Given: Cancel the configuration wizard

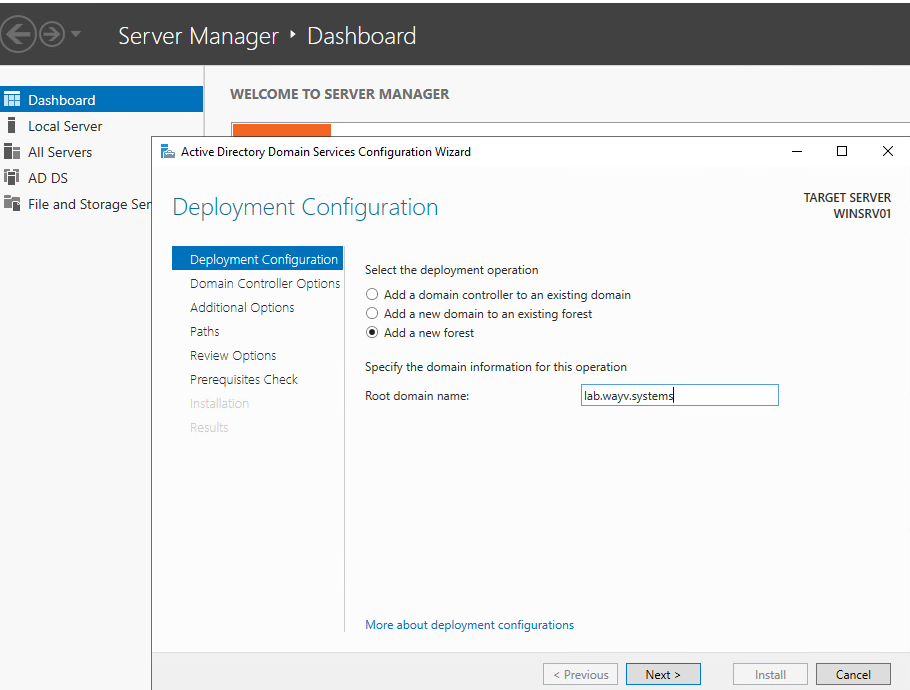Looking at the screenshot, I should [x=853, y=674].
